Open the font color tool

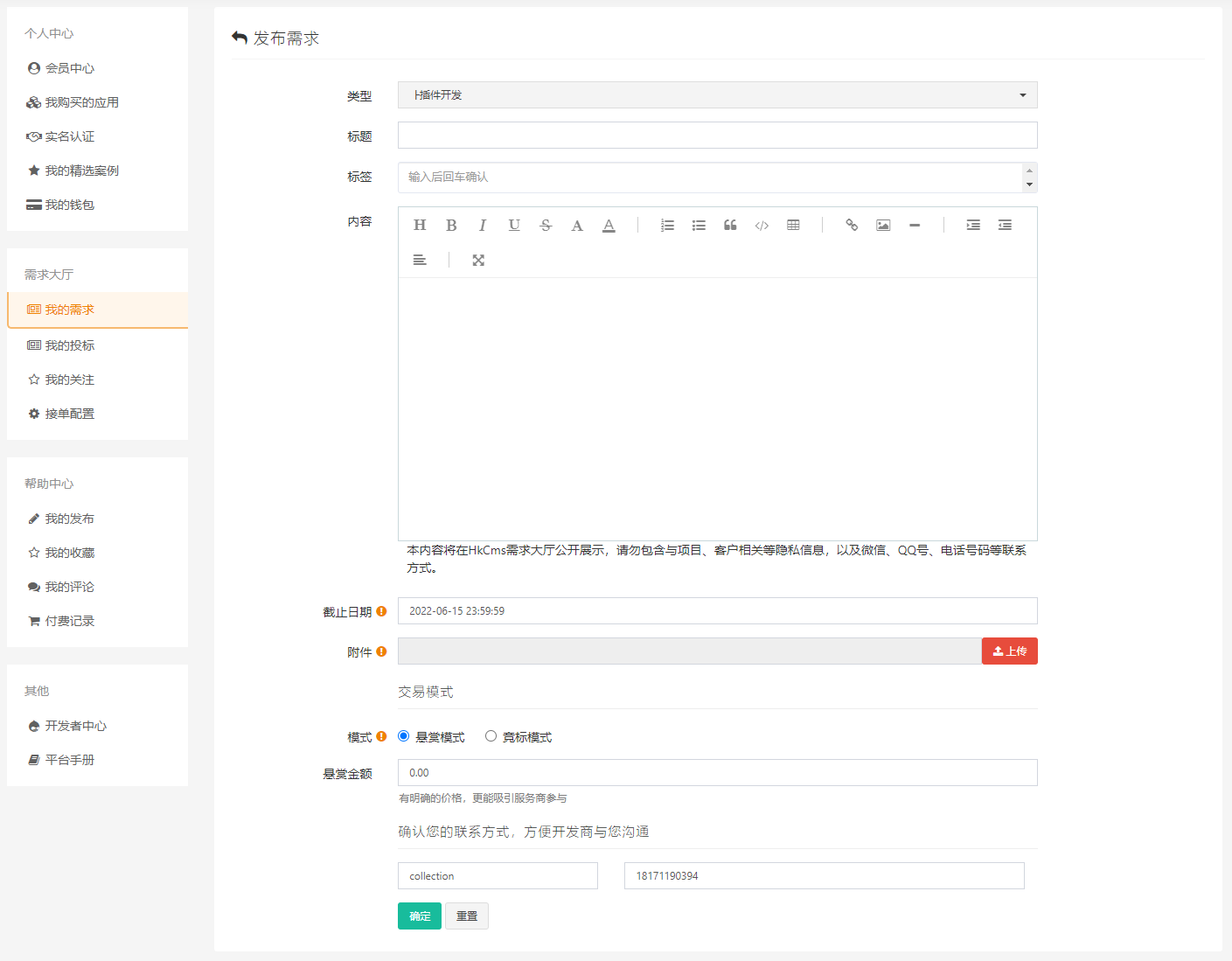click(x=577, y=226)
